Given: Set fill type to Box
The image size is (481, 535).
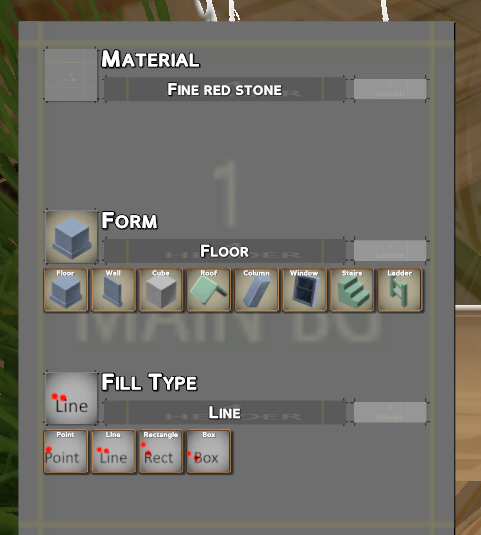Looking at the screenshot, I should pyautogui.click(x=209, y=451).
